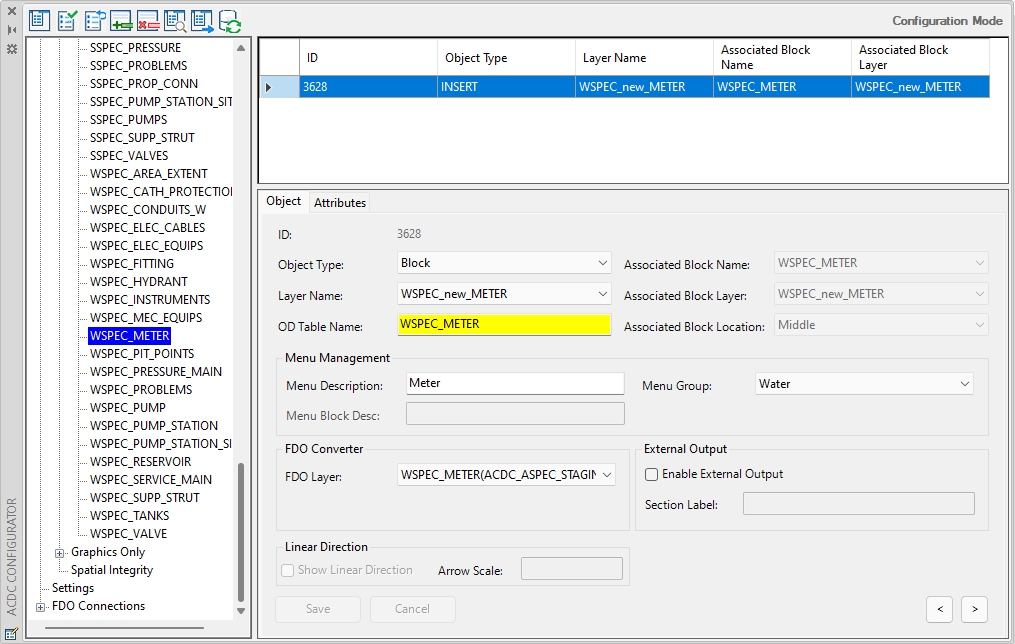The height and width of the screenshot is (644, 1015).
Task: Select SSPEC_VALVES in the tree
Action: point(129,156)
